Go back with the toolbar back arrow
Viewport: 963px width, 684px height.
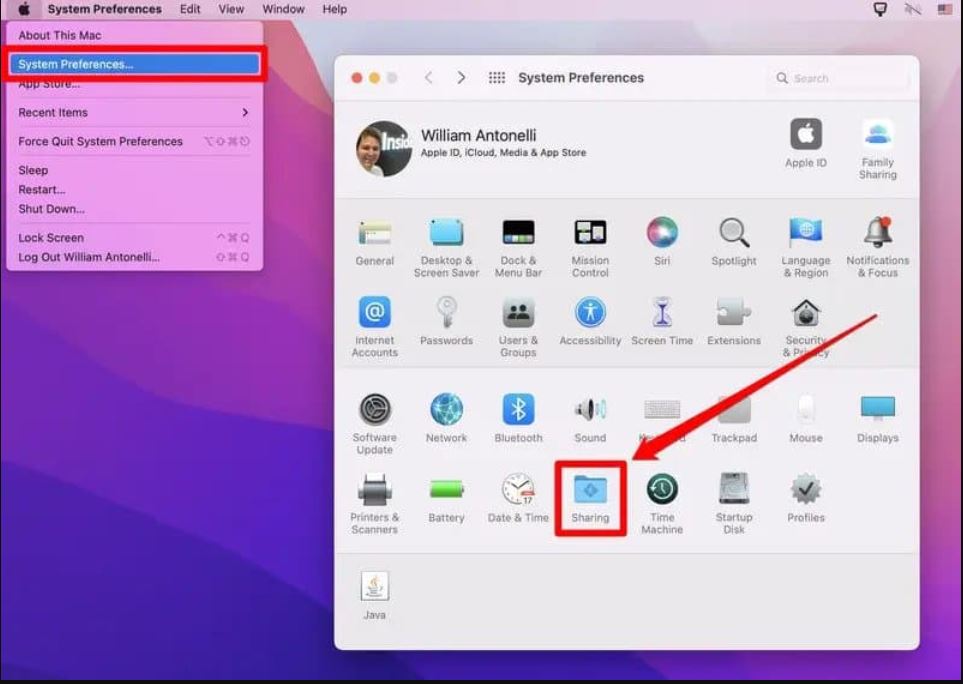(x=429, y=77)
